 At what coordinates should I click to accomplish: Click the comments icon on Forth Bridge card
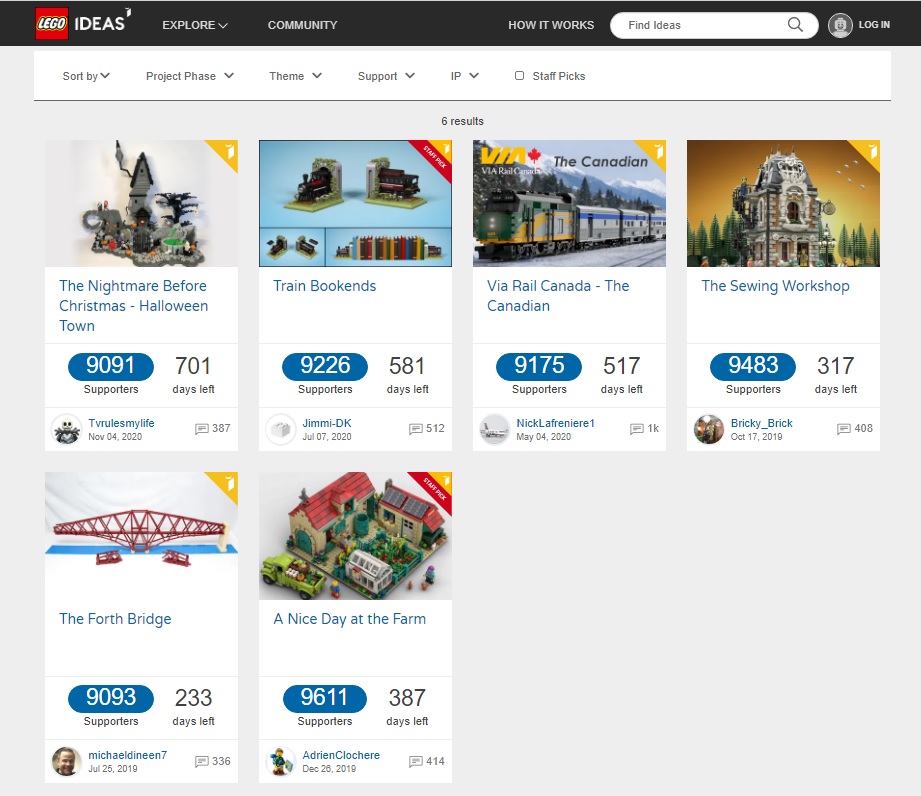pos(201,761)
